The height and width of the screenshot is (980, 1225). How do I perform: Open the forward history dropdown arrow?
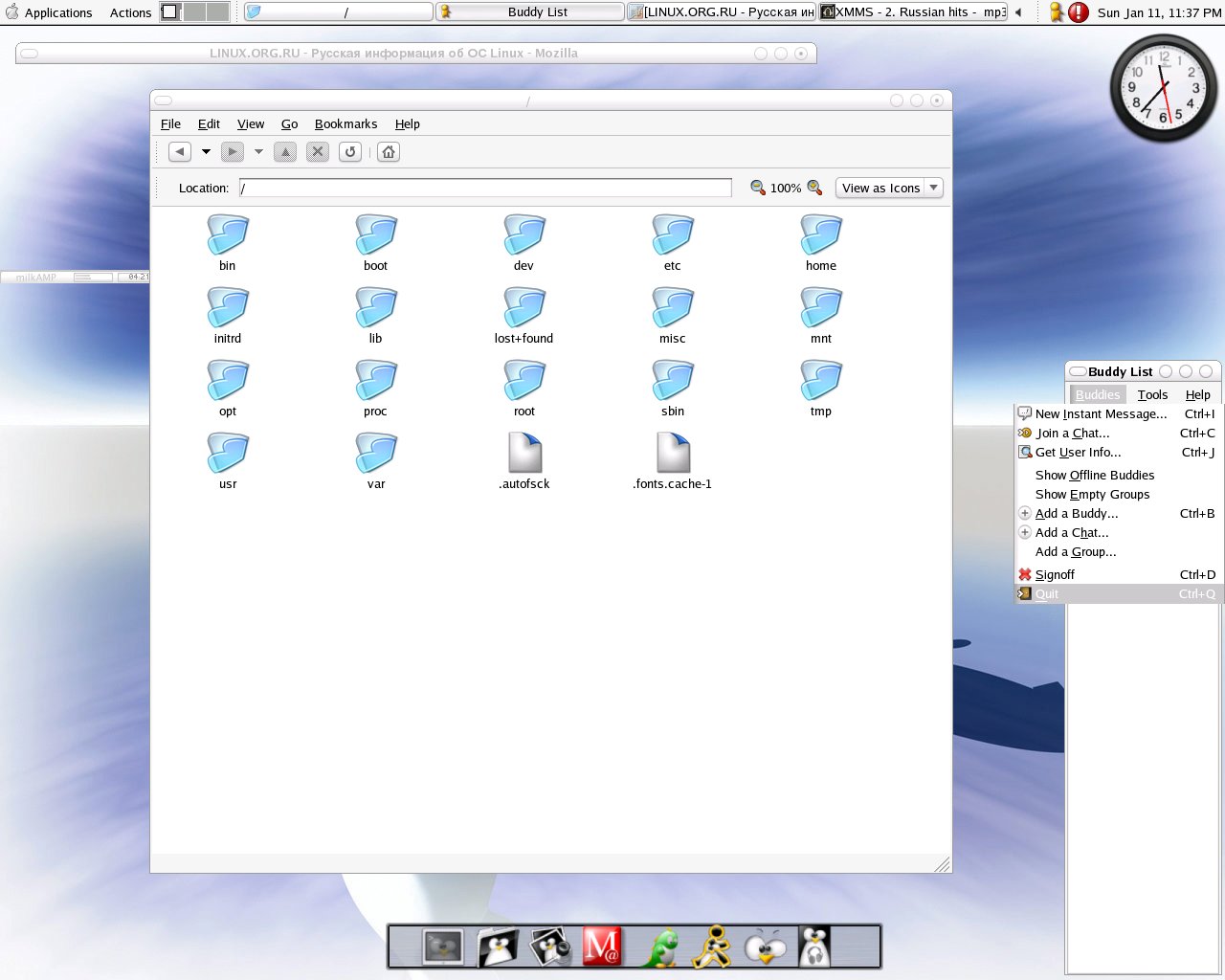pyautogui.click(x=258, y=151)
